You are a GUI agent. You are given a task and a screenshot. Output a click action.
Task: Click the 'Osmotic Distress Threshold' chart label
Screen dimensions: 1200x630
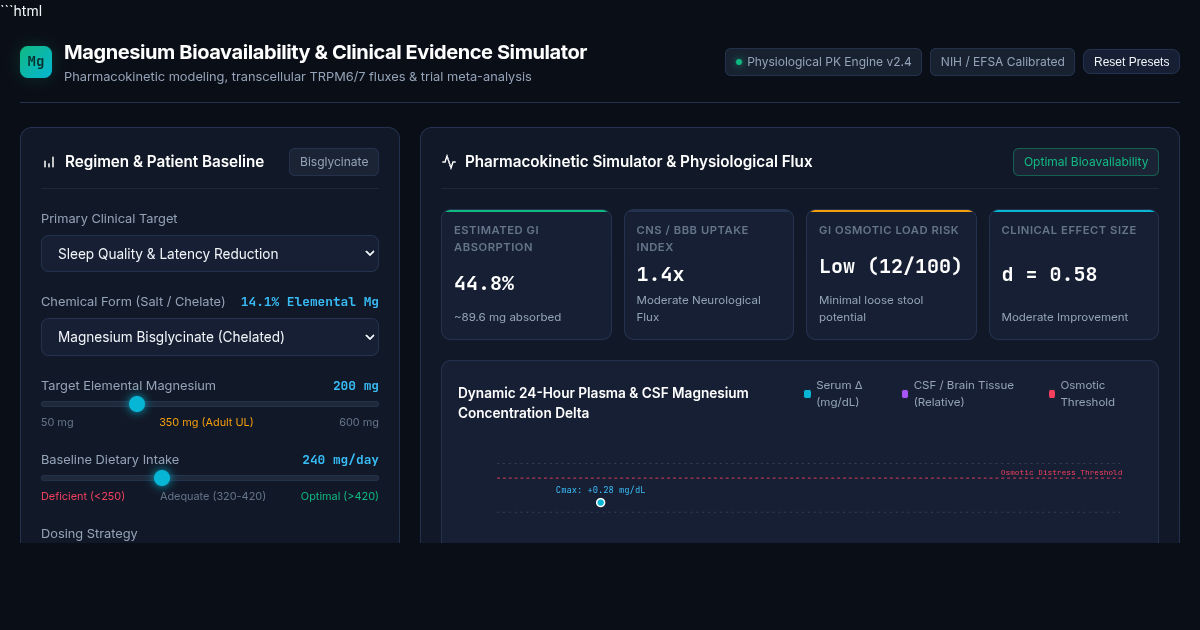(1061, 472)
